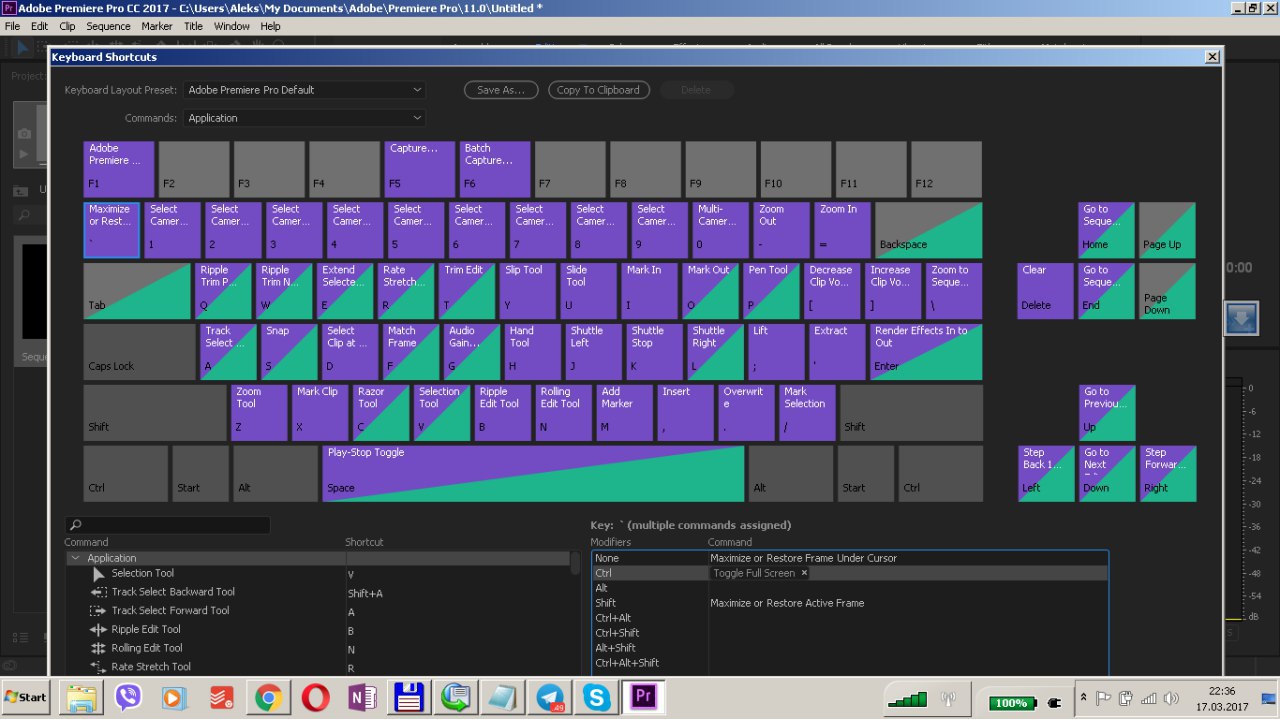1280x719 pixels.
Task: Select the Zoom Out minus key
Action: pyautogui.click(x=782, y=230)
